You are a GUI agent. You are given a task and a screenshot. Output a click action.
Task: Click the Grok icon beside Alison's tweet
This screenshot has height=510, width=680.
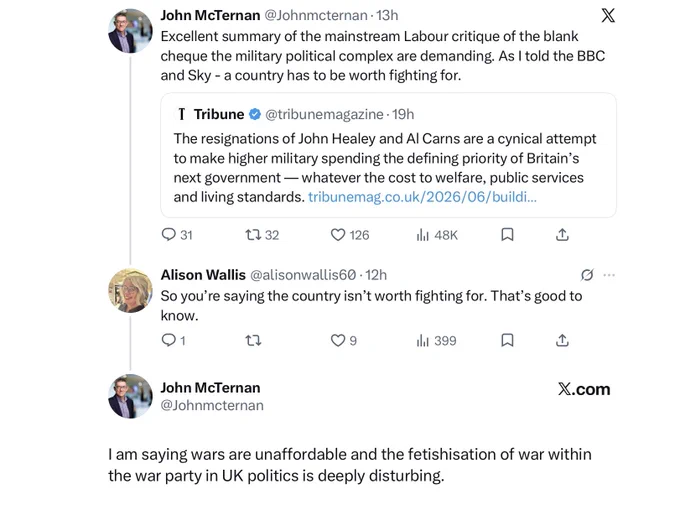(587, 275)
